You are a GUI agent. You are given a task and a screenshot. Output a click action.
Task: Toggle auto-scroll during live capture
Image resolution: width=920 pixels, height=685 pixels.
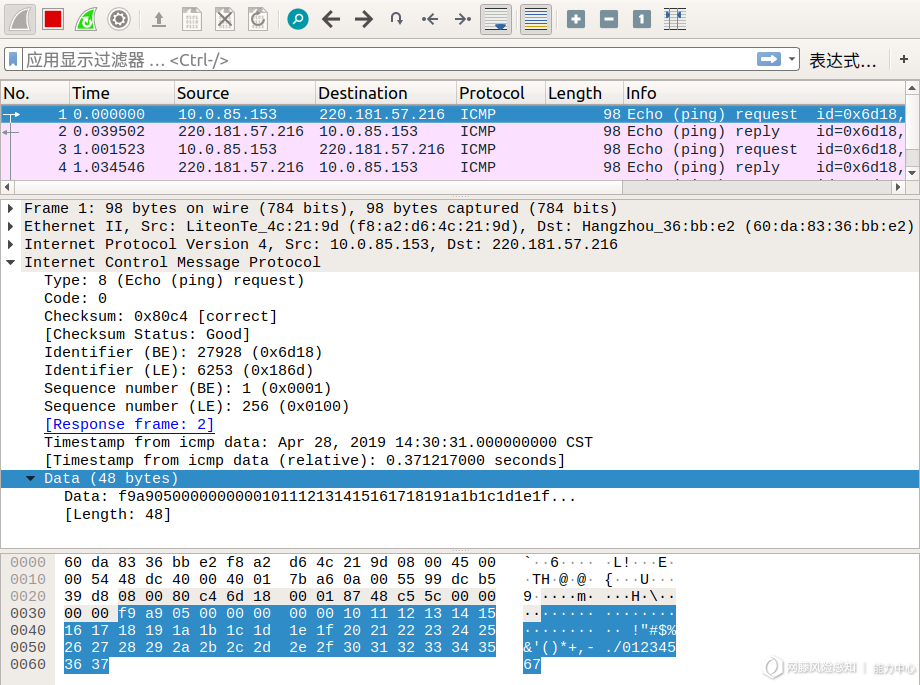[x=496, y=19]
